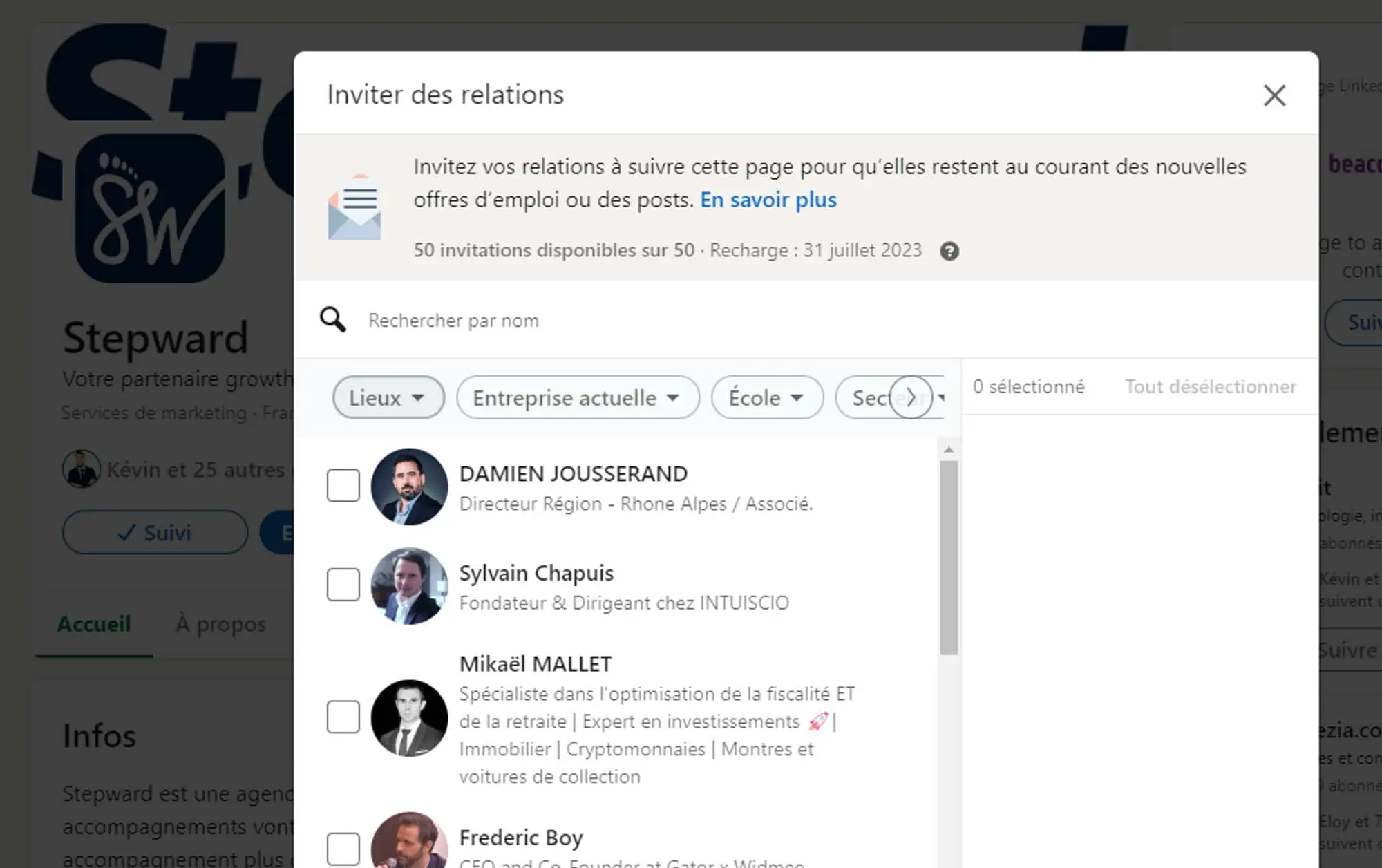
Task: Close the Inviter des relations dialog
Action: [1274, 95]
